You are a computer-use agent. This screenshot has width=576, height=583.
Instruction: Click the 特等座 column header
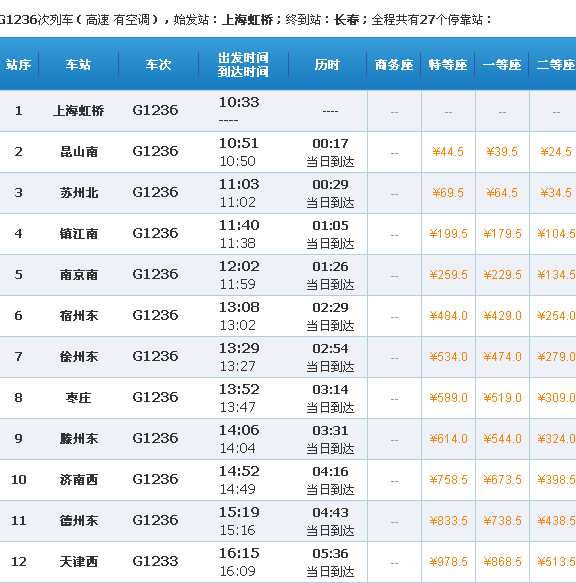click(448, 65)
